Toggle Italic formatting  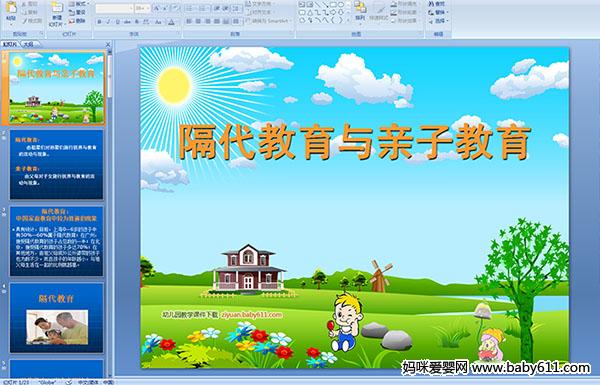(109, 22)
